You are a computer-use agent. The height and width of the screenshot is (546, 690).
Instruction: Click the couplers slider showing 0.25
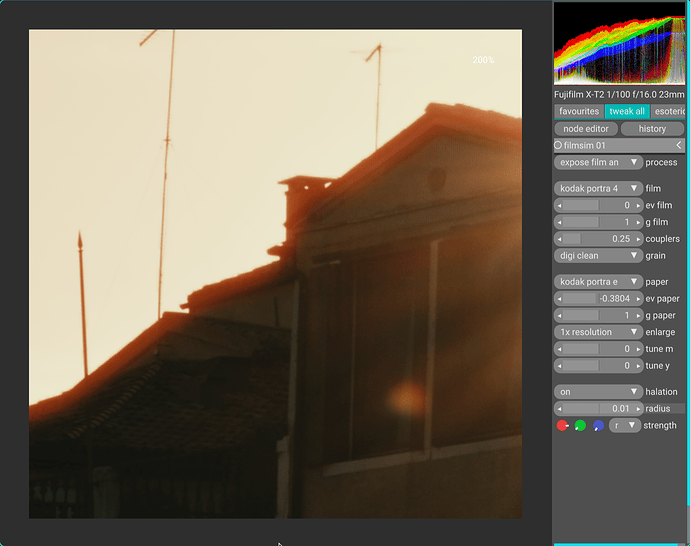(x=598, y=239)
